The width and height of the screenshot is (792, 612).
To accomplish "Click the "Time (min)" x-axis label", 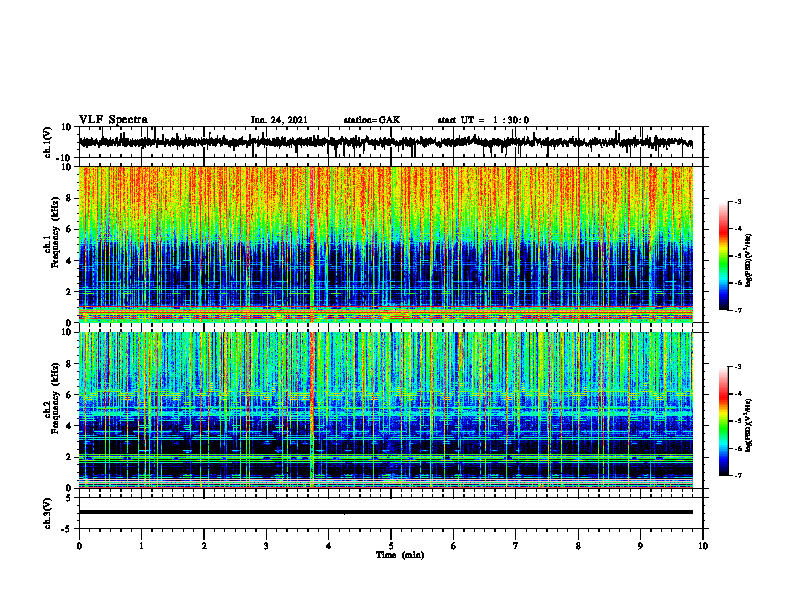I will 400,555.
